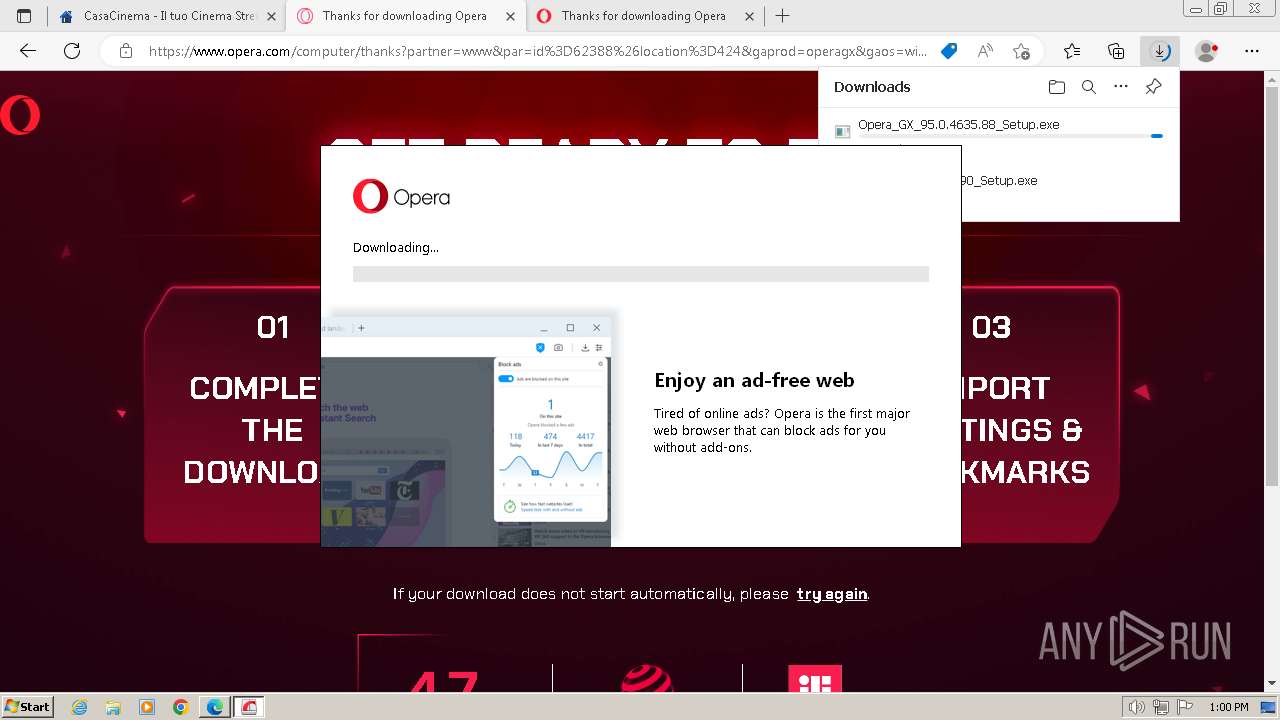Image resolution: width=1280 pixels, height=720 pixels.
Task: Open the Favorites list
Action: [1072, 51]
